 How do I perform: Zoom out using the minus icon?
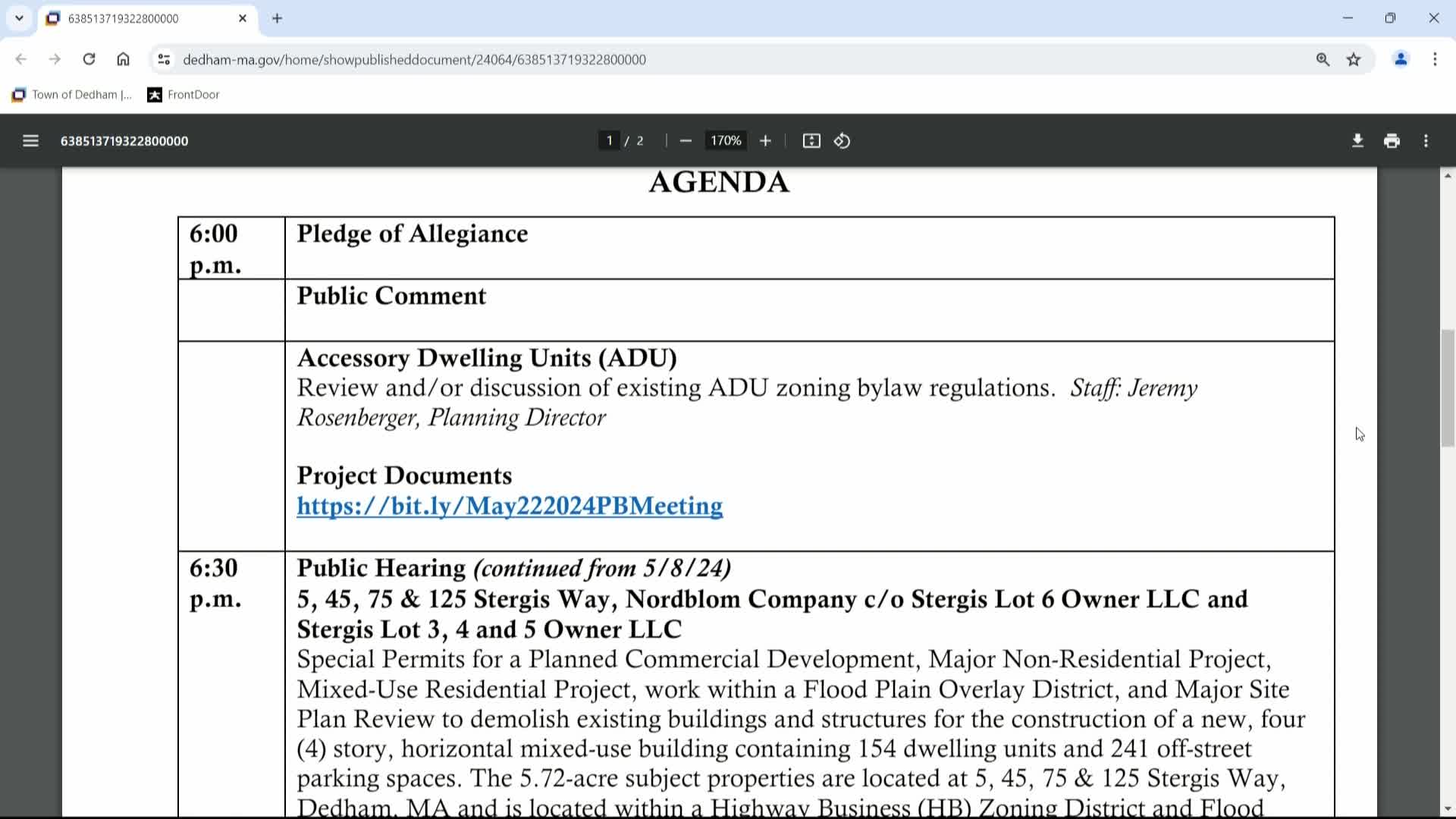686,141
